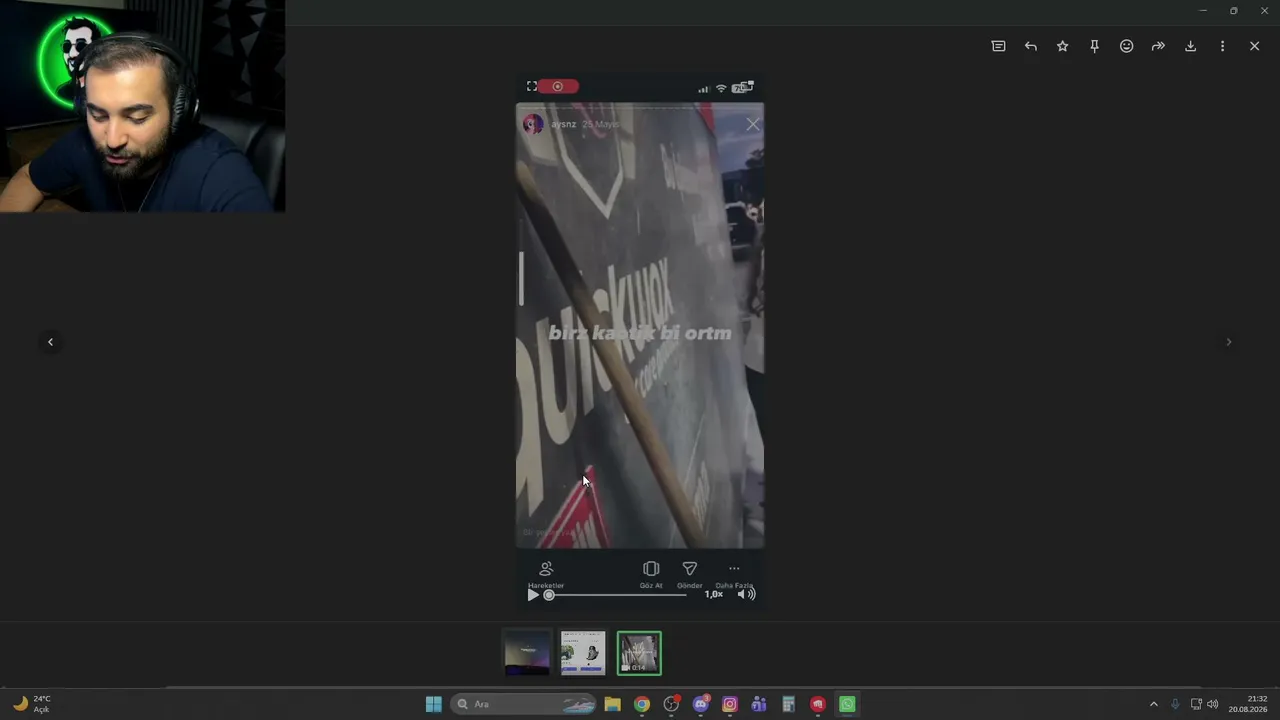
Task: Open the go-to-message icon in the viewer toolbar
Action: (x=998, y=46)
